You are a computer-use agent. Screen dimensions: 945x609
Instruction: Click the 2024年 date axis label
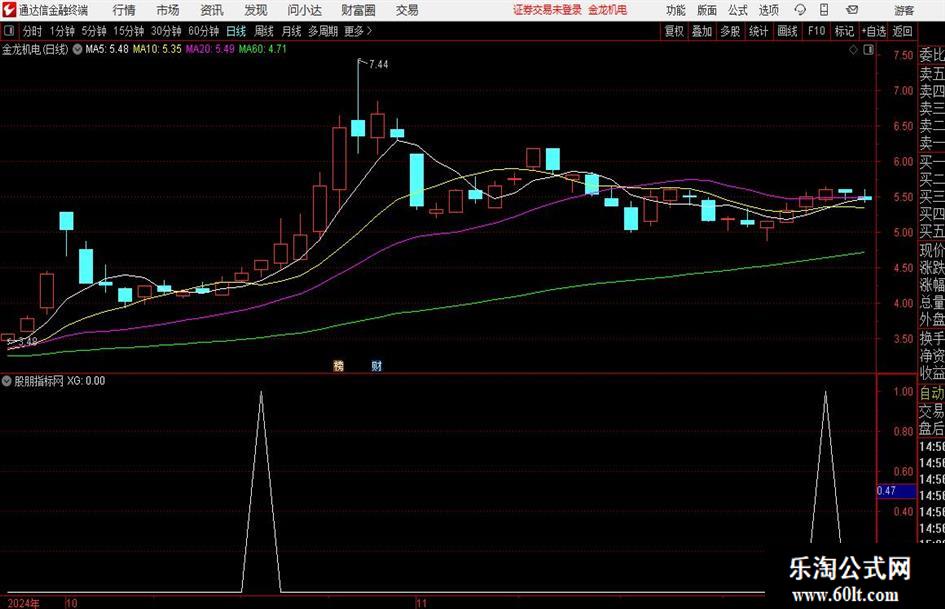(24, 603)
